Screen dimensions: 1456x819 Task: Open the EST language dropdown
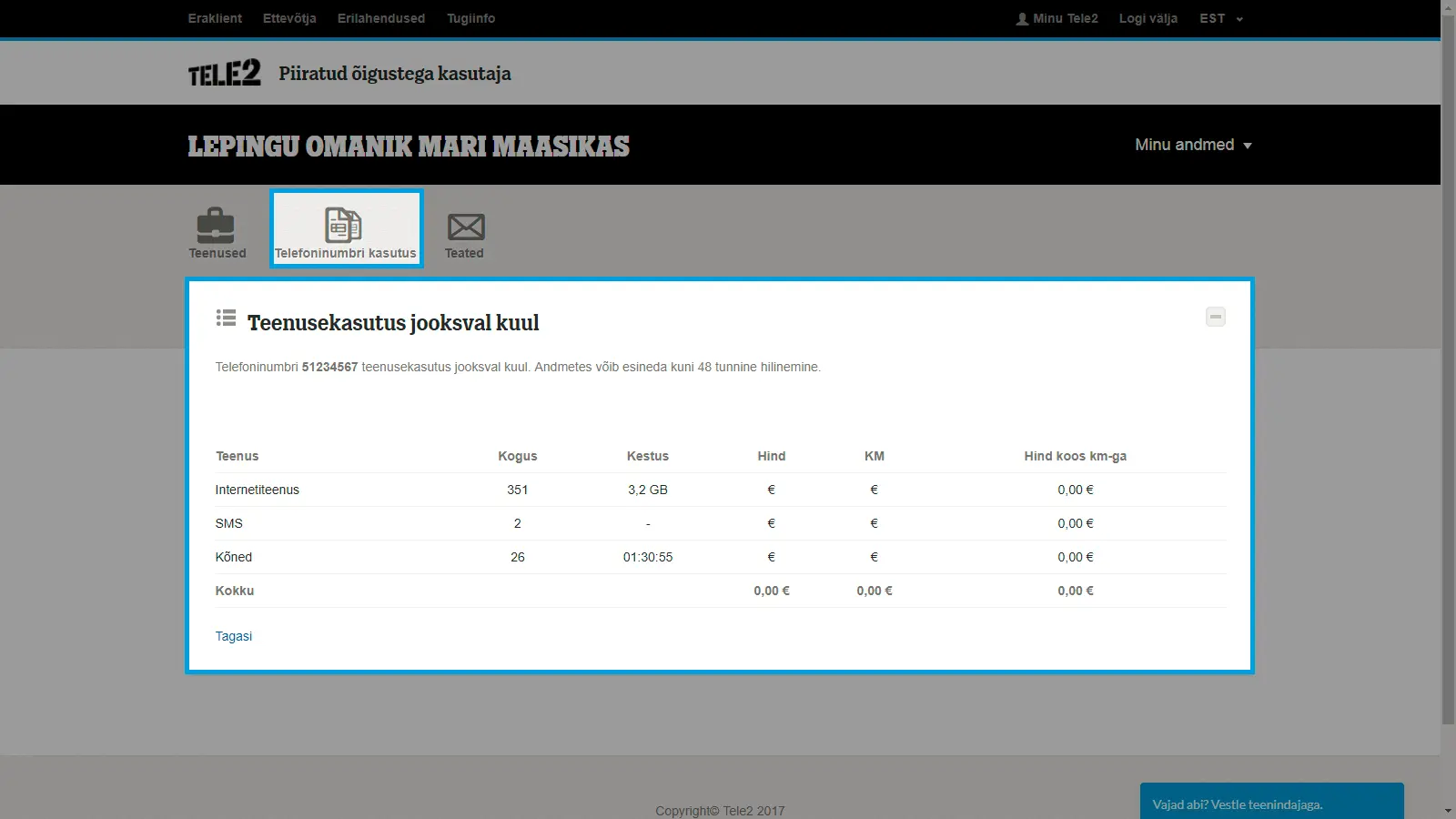pyautogui.click(x=1220, y=18)
